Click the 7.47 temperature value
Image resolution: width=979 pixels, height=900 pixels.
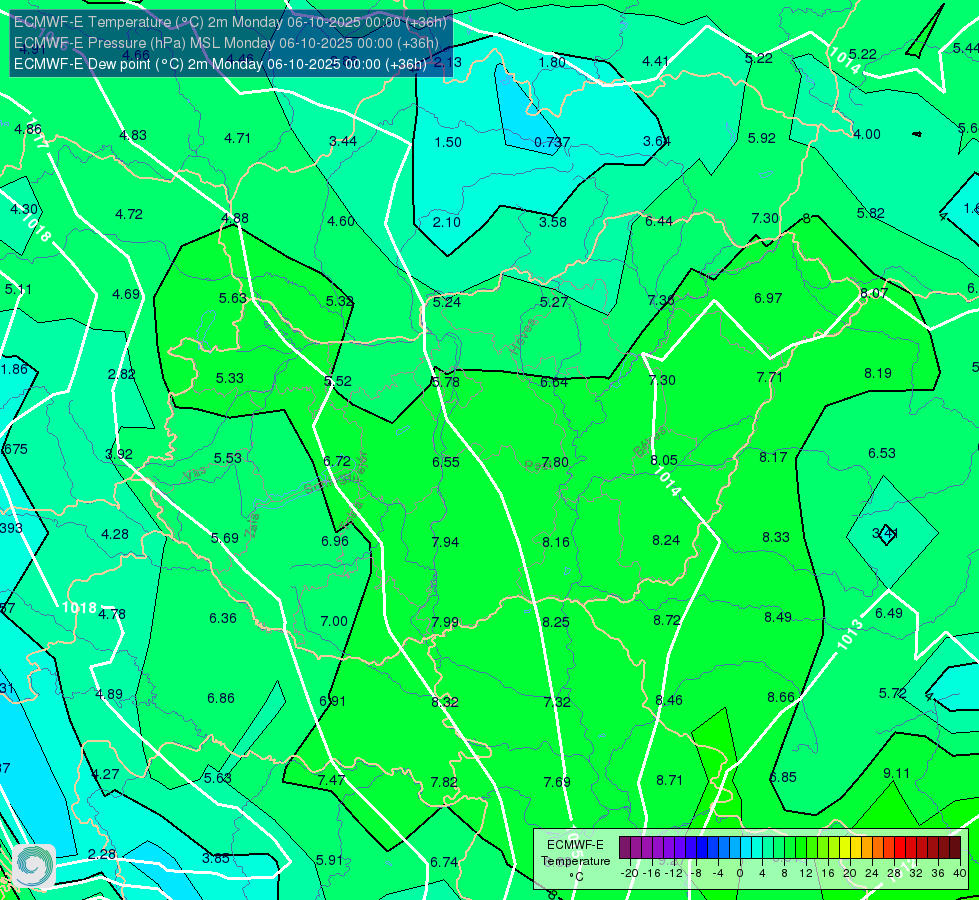(x=331, y=780)
